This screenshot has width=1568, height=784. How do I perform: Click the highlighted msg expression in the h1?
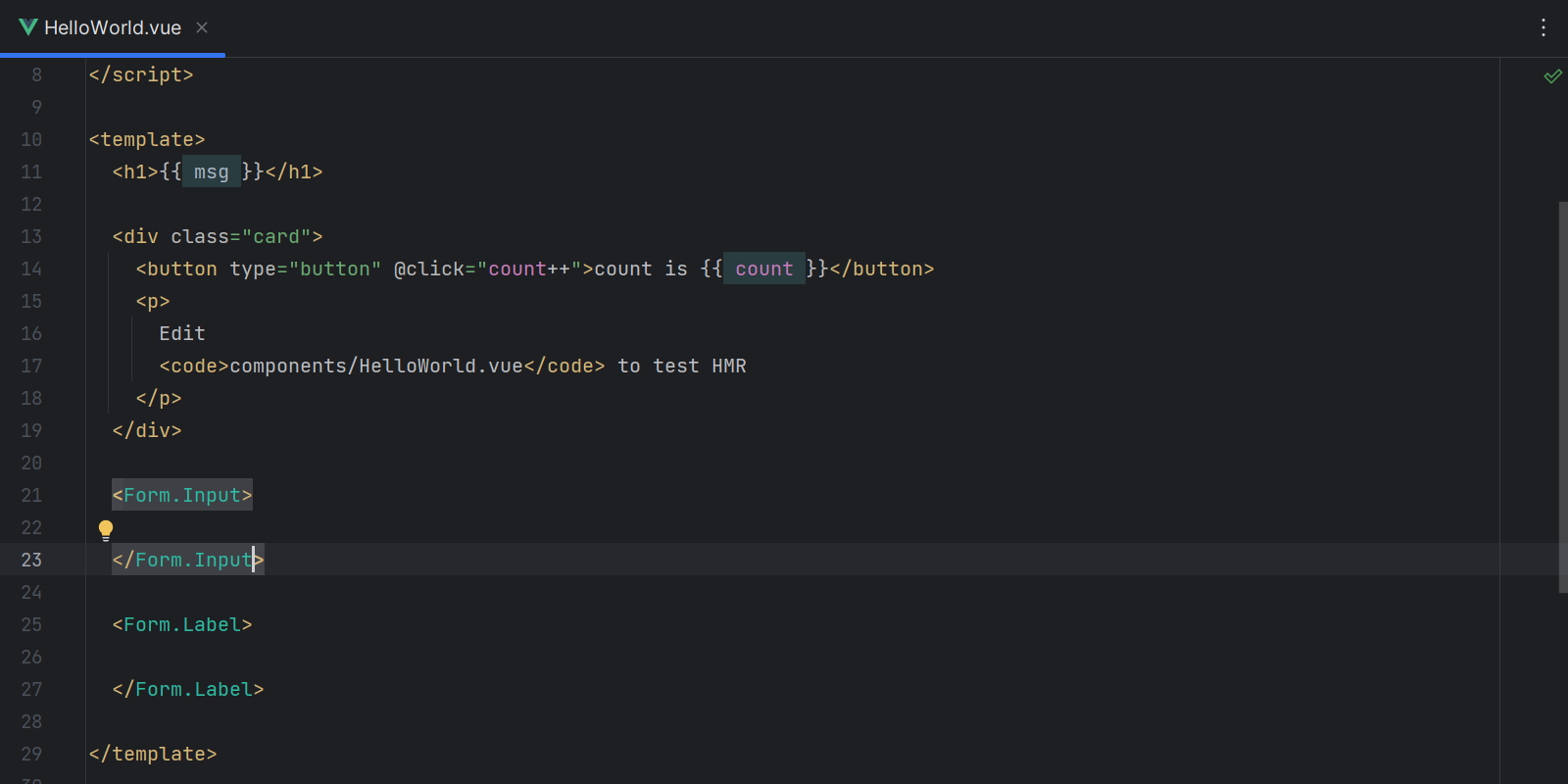[x=211, y=171]
